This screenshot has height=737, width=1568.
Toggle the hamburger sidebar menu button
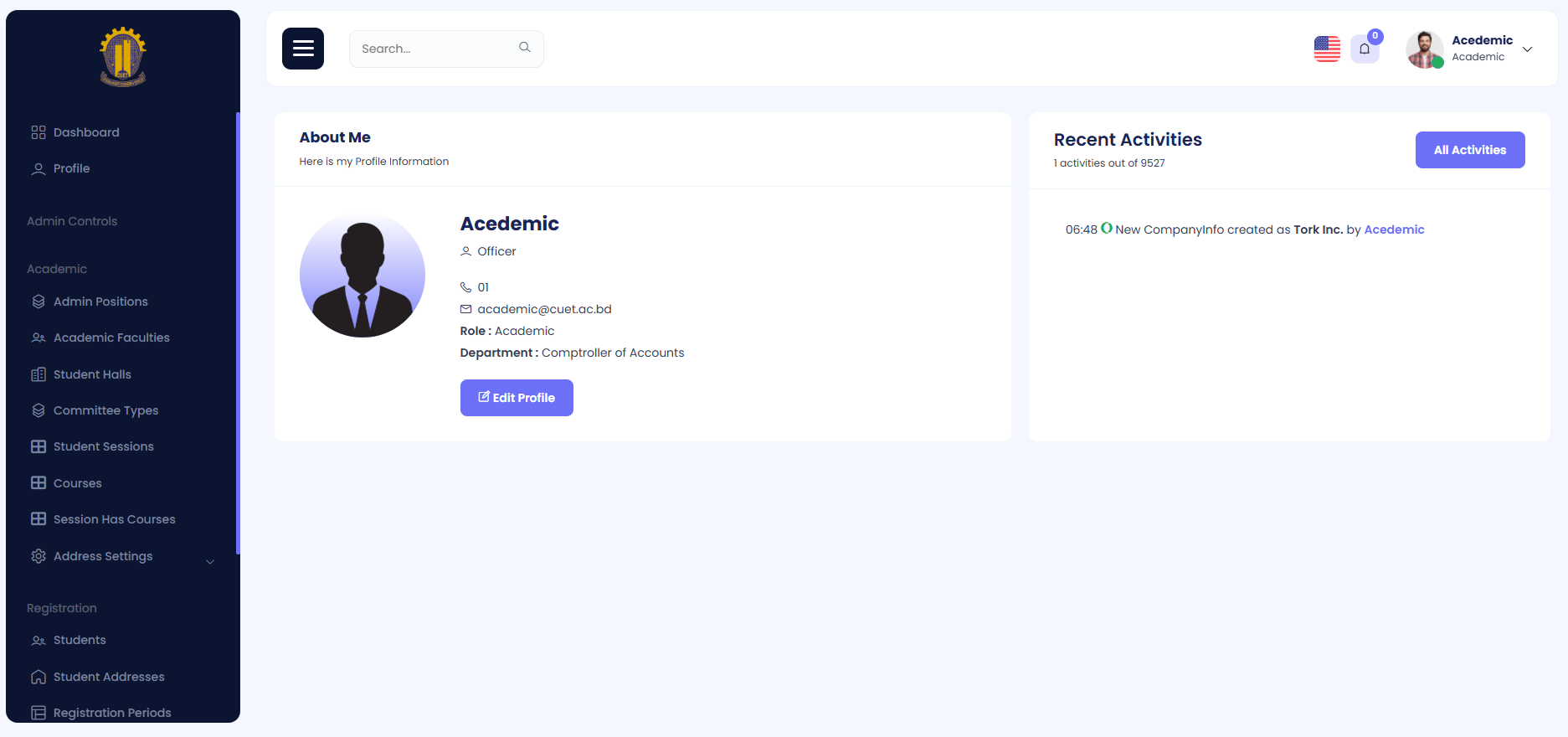[303, 49]
